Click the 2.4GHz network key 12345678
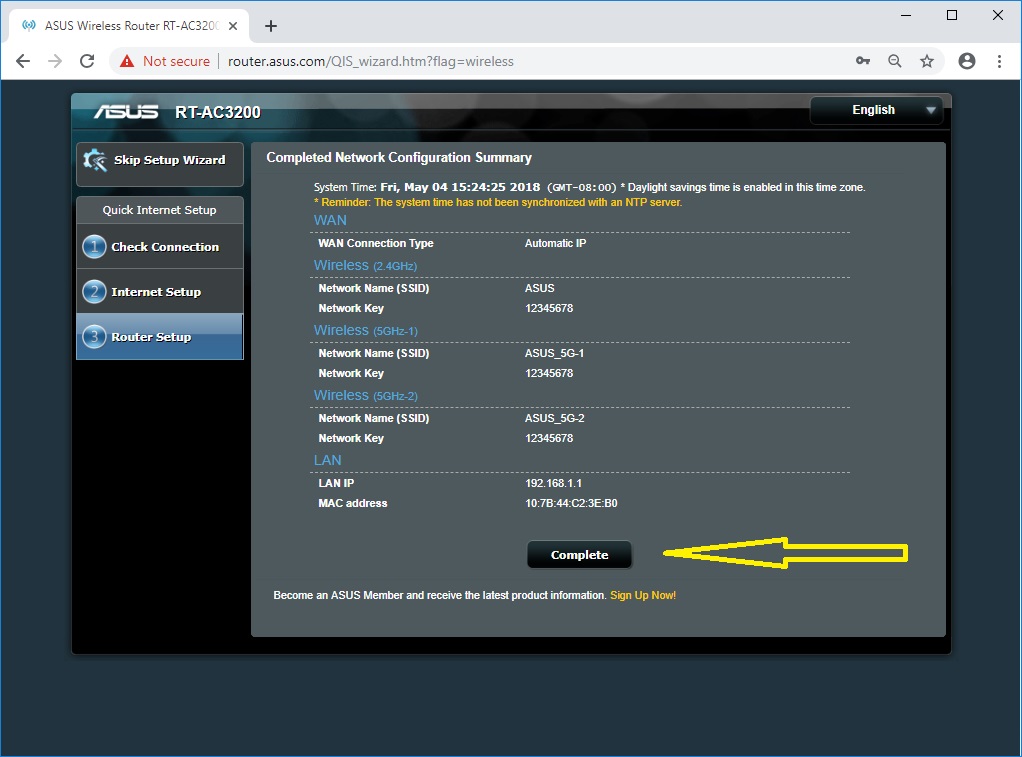 (x=549, y=308)
